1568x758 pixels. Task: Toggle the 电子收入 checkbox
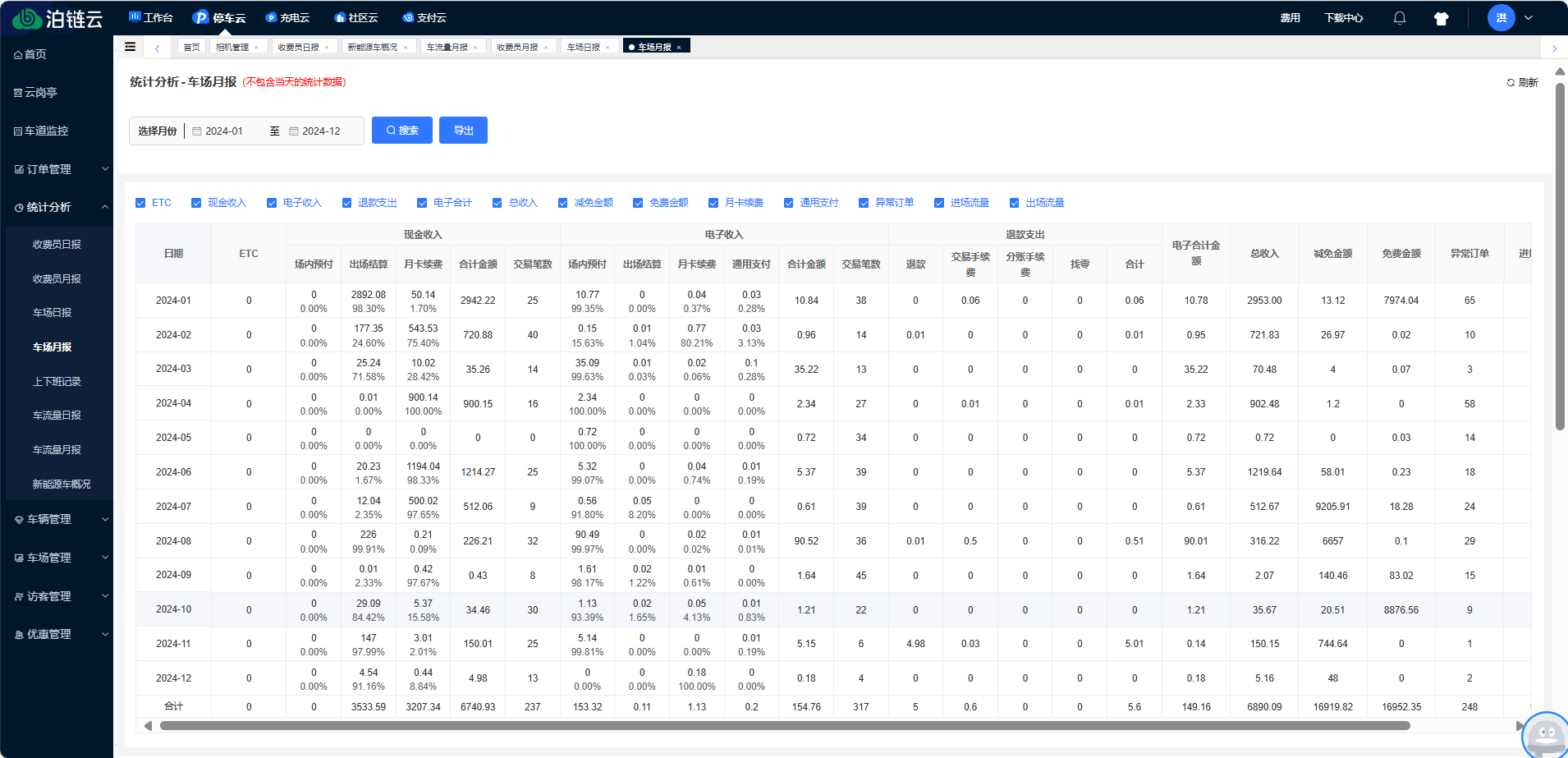[x=272, y=203]
